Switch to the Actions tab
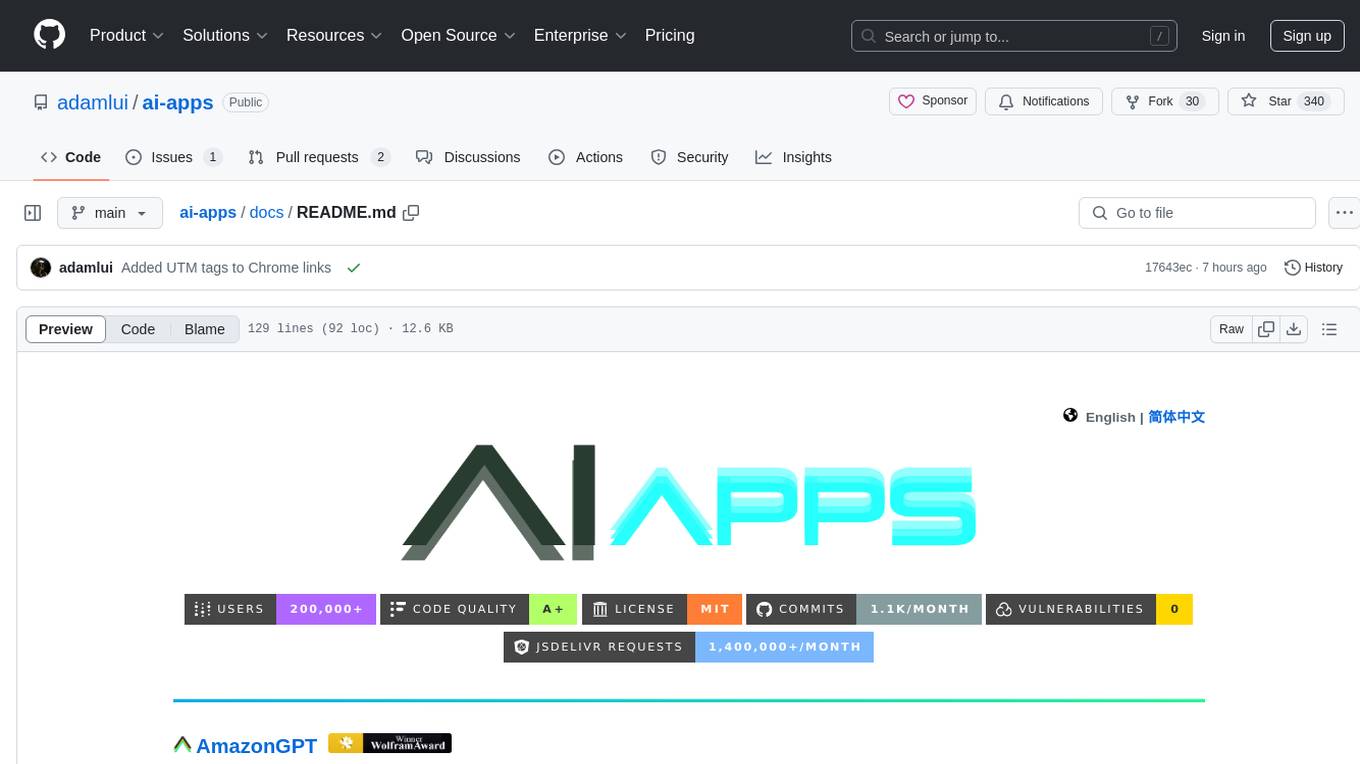Screen dimensions: 1360x764 tap(585, 157)
